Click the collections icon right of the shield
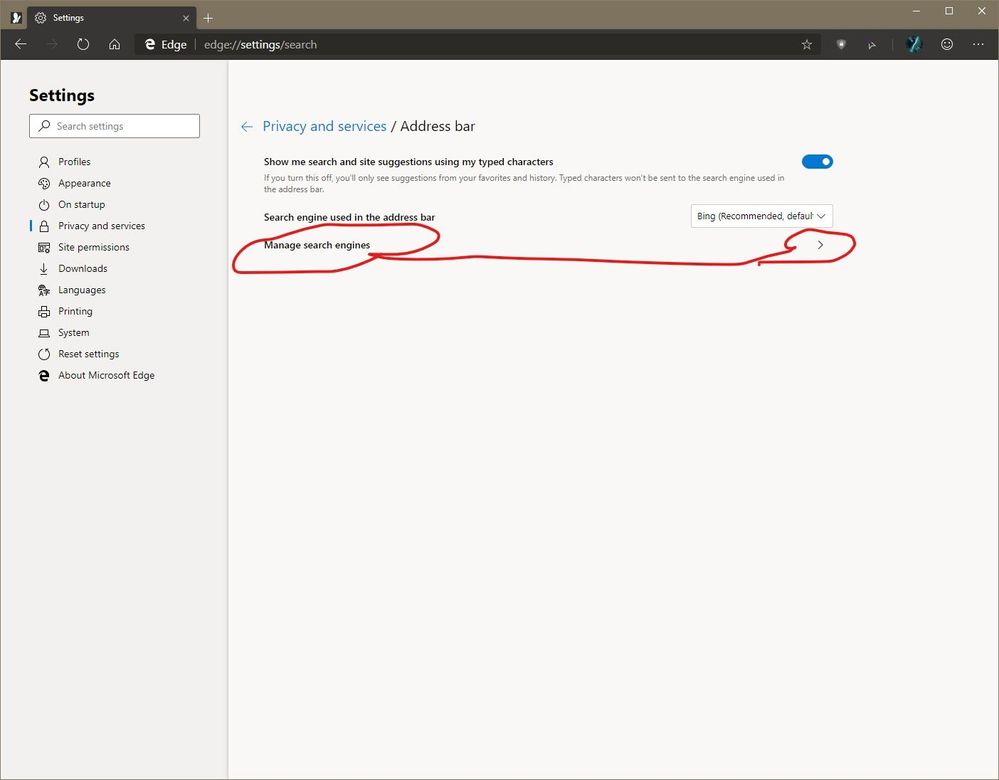999x780 pixels. [872, 45]
